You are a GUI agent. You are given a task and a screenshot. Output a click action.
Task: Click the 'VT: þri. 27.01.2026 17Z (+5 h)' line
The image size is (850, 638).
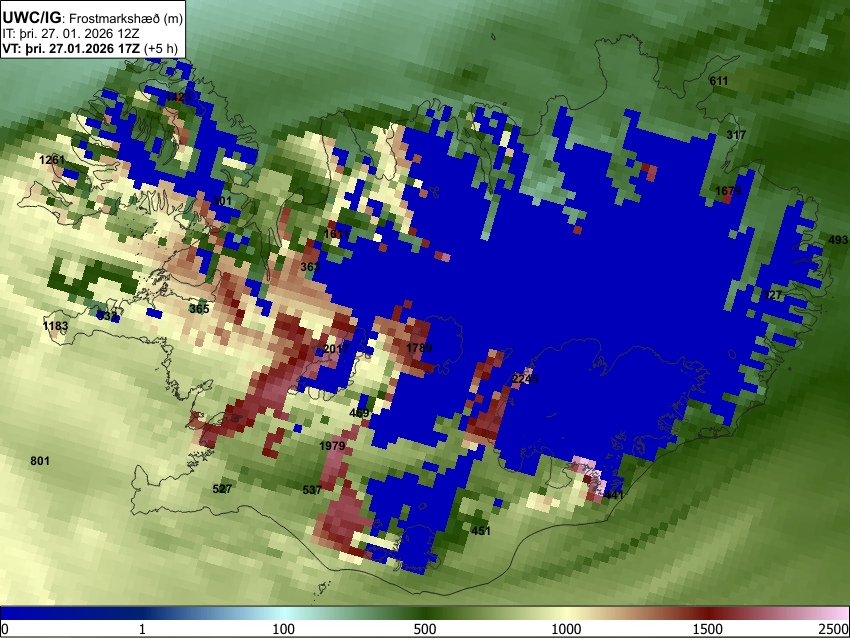pyautogui.click(x=90, y=48)
